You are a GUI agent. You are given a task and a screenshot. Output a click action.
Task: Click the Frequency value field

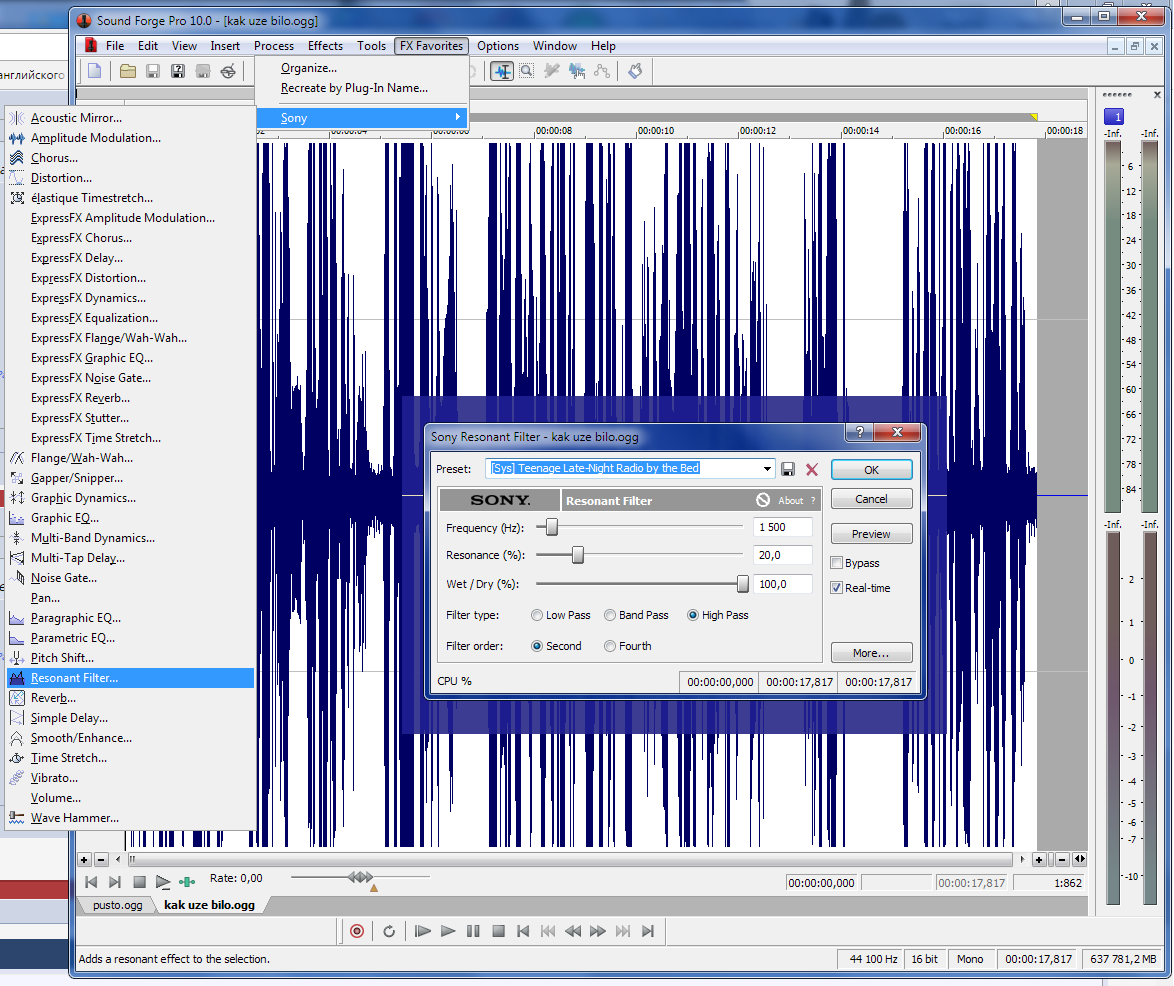coord(782,527)
